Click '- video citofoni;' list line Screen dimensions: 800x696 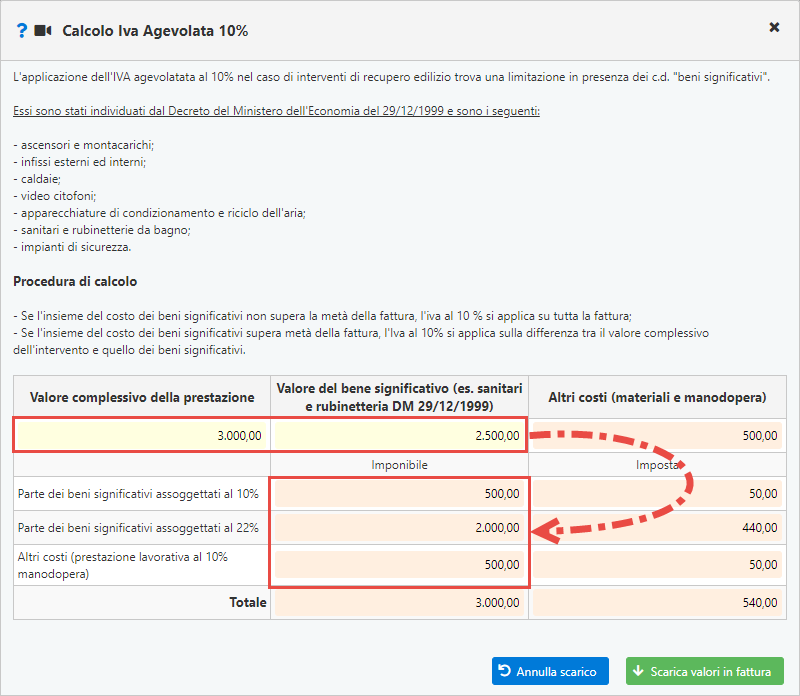pos(55,196)
